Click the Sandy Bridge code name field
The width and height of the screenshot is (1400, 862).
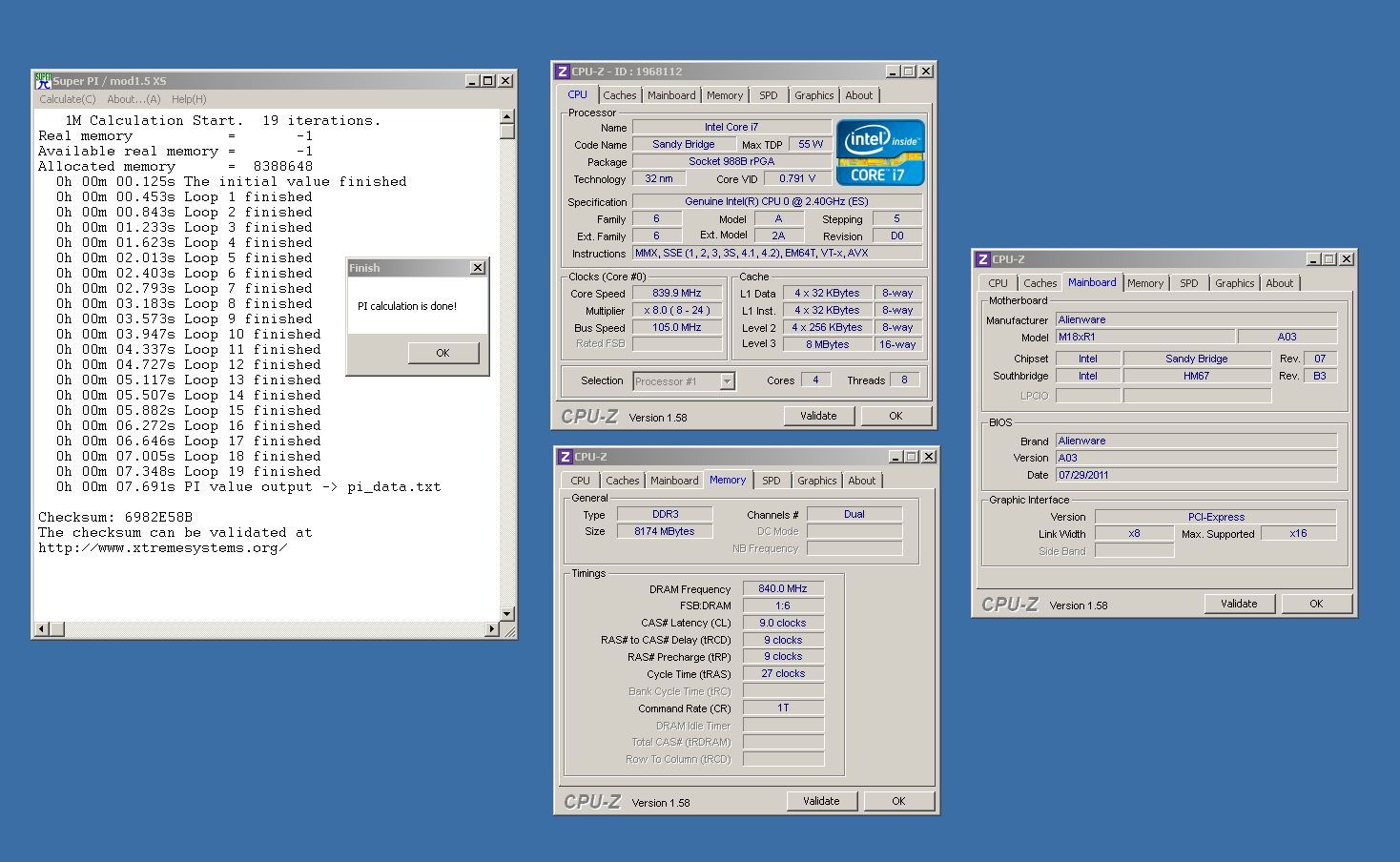(x=684, y=144)
